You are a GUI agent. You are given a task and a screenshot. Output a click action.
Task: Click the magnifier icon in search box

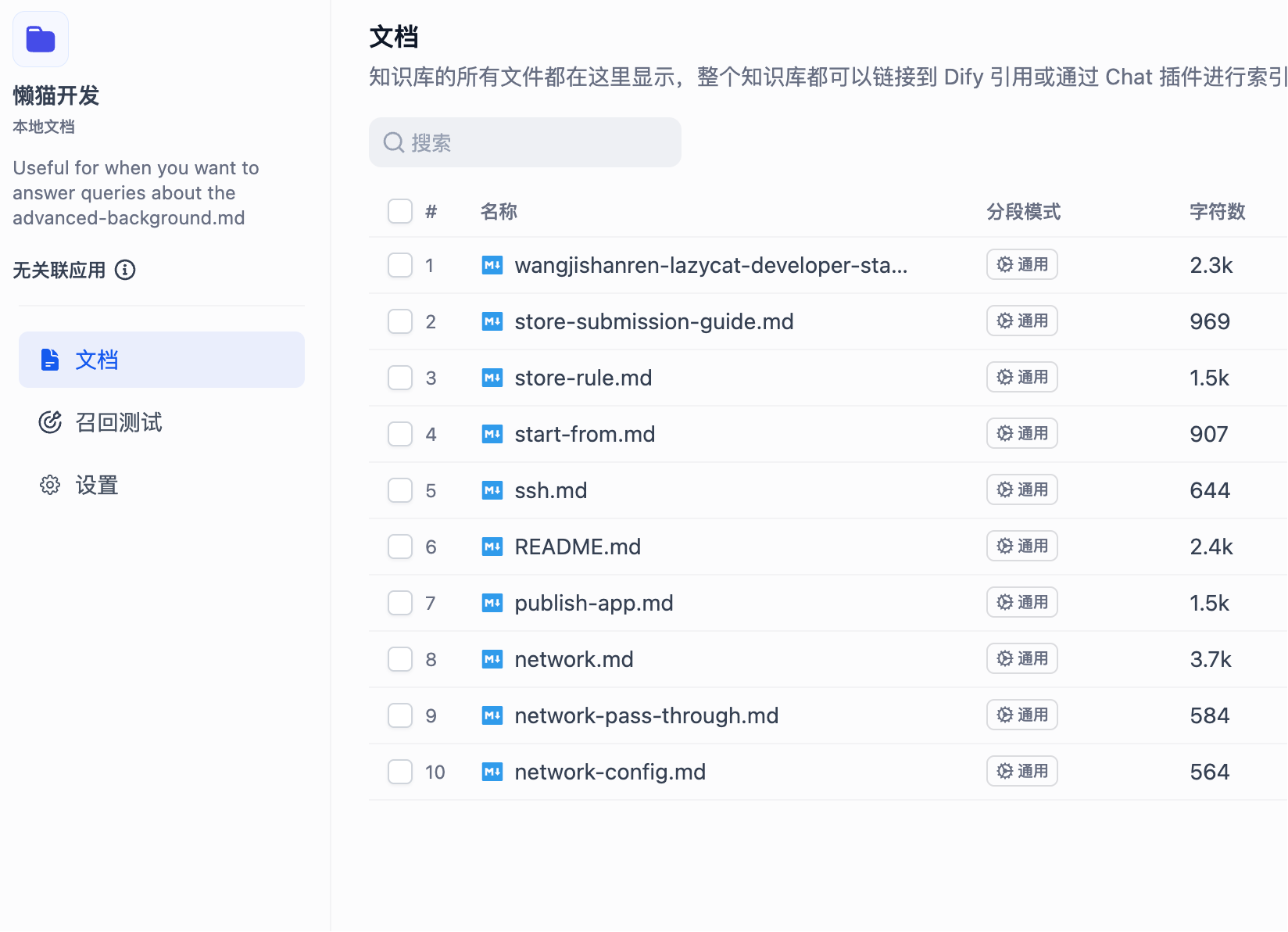(394, 142)
